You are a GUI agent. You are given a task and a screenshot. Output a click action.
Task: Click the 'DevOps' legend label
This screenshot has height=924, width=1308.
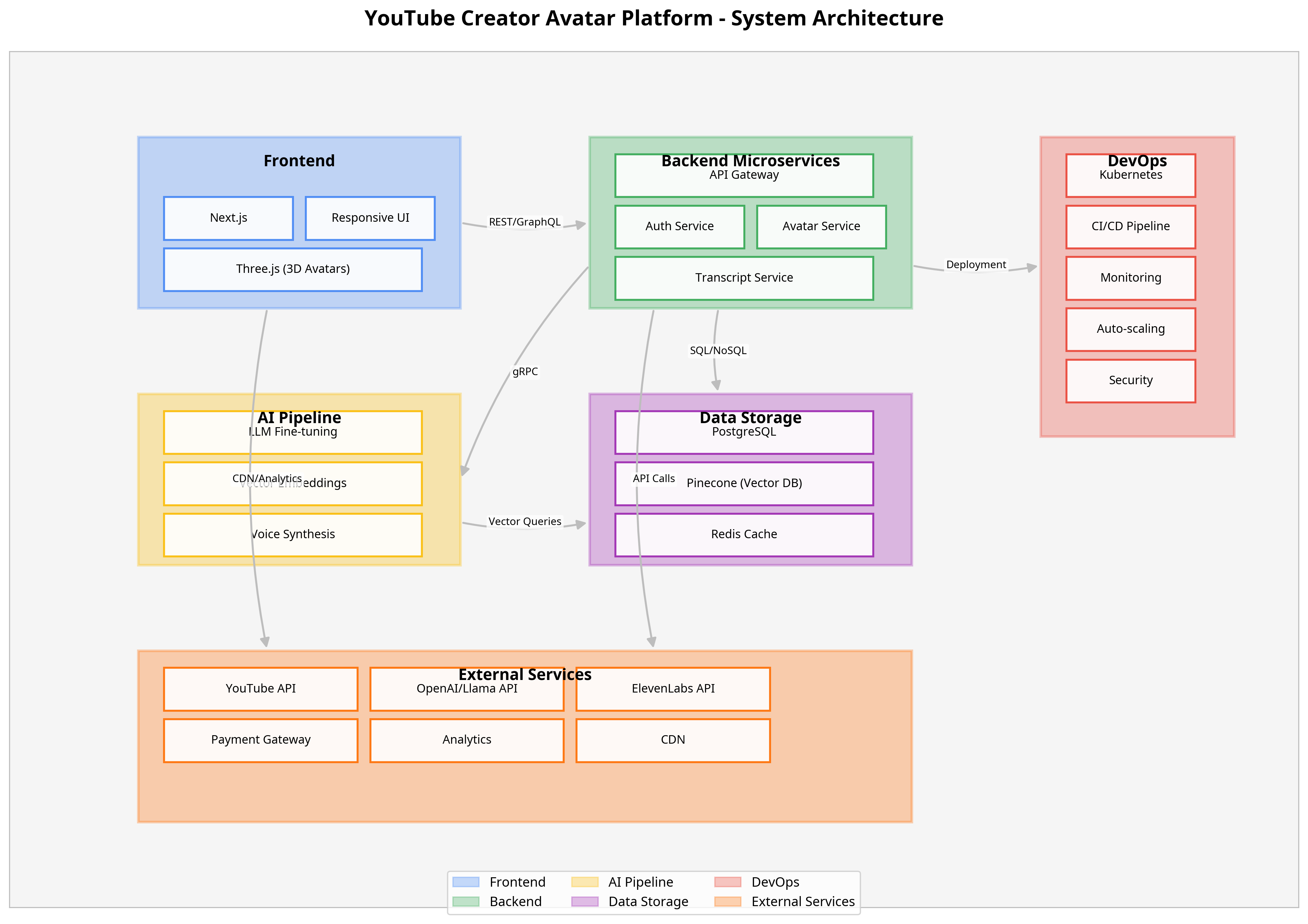(775, 882)
